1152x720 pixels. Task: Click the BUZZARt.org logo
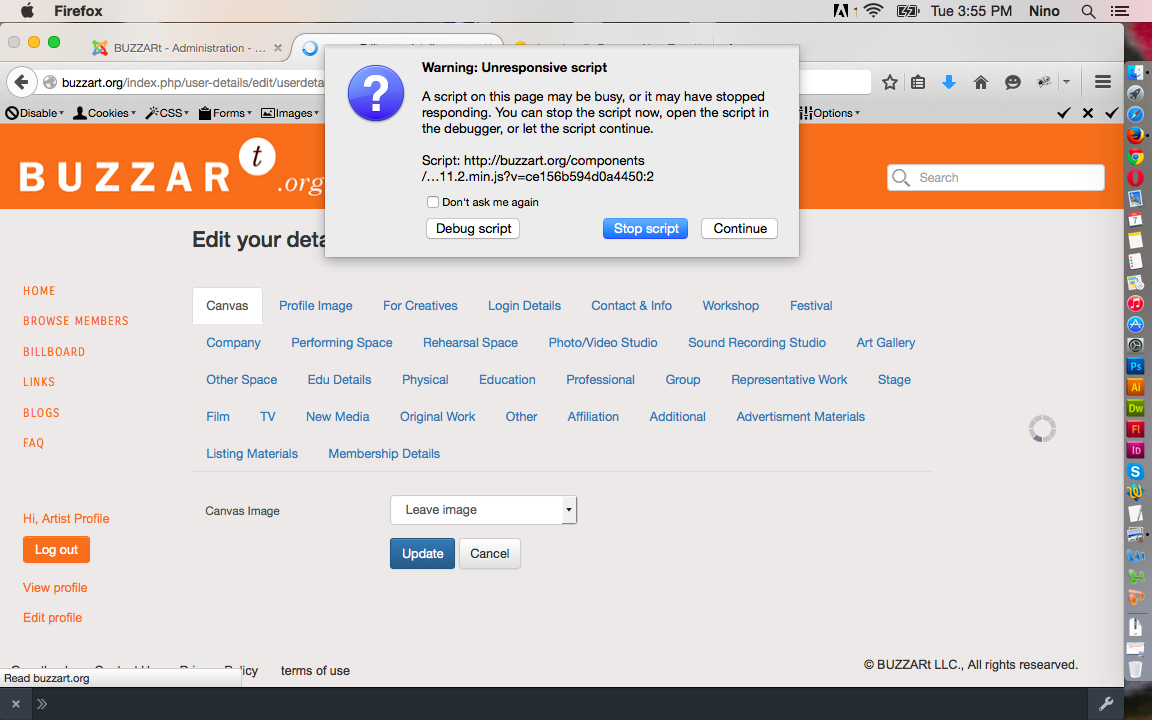[170, 169]
